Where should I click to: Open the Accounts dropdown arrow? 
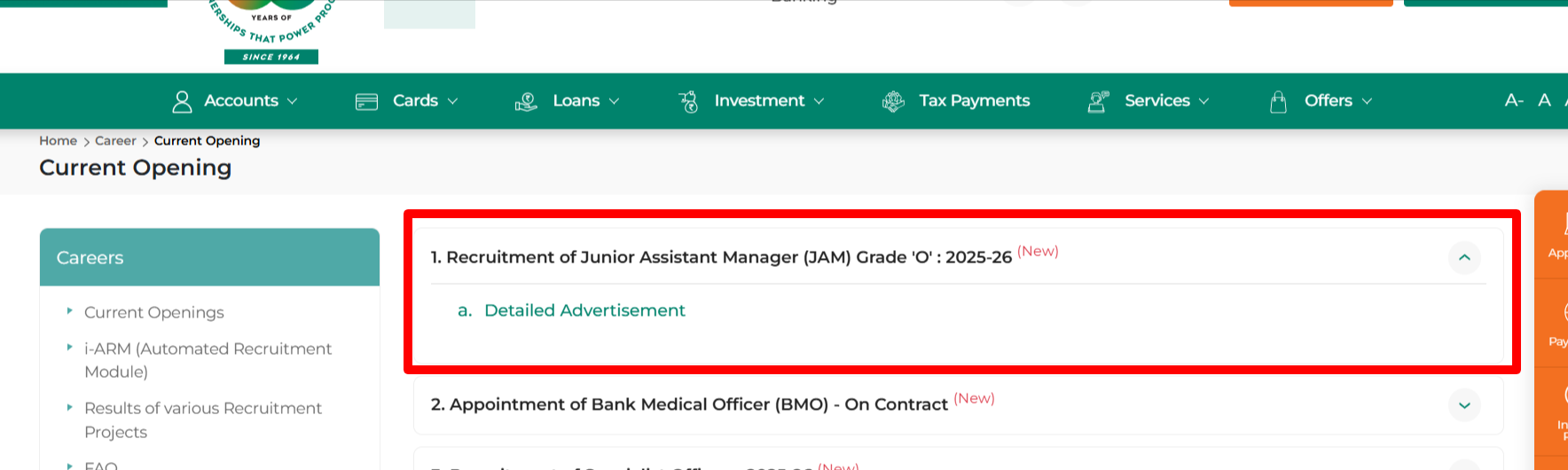[293, 102]
